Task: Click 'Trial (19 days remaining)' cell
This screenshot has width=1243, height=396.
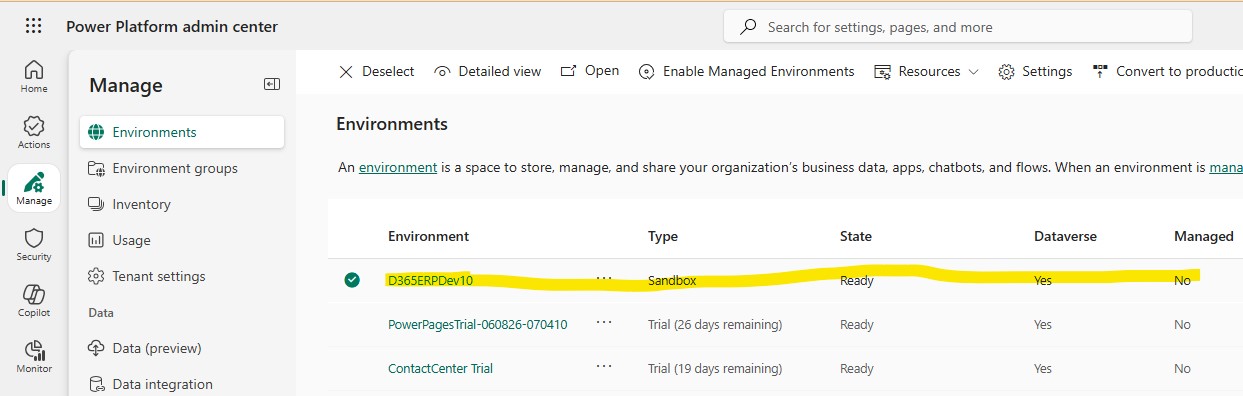Action: (x=715, y=368)
